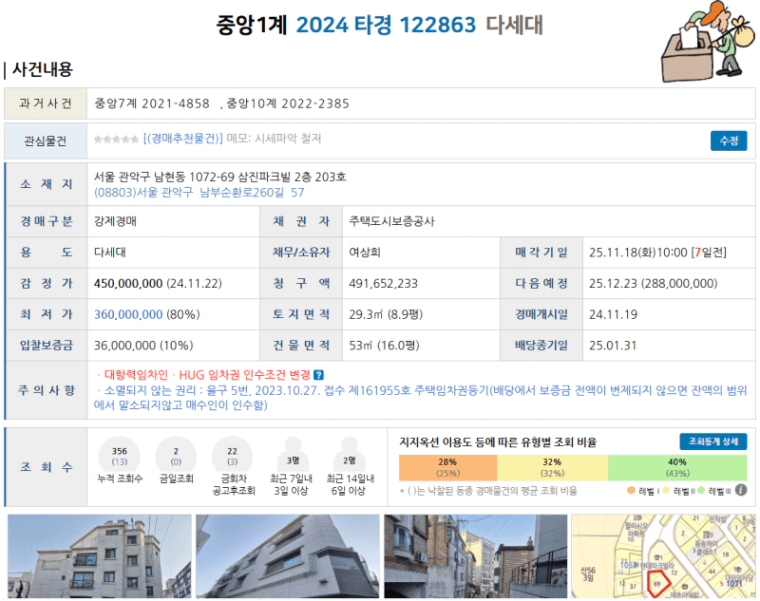The width and height of the screenshot is (760, 601).
Task: Click the sale date 25.11.18(화)10:00
Action: pos(638,252)
